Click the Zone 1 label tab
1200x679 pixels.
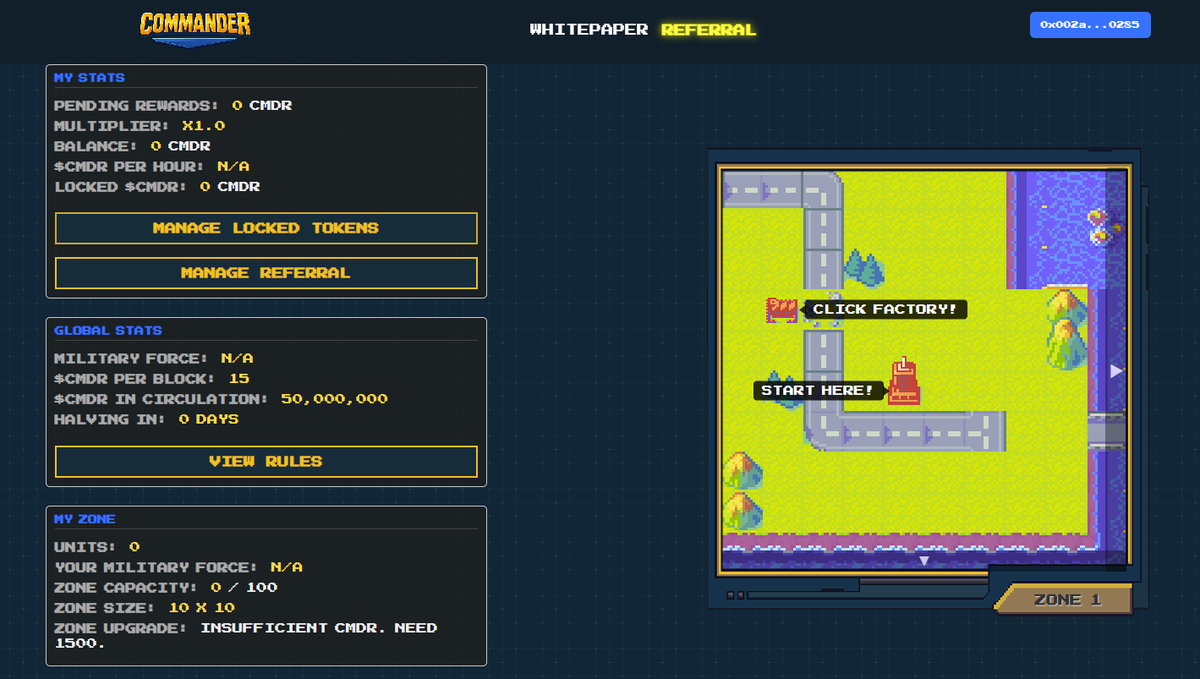(x=1067, y=600)
